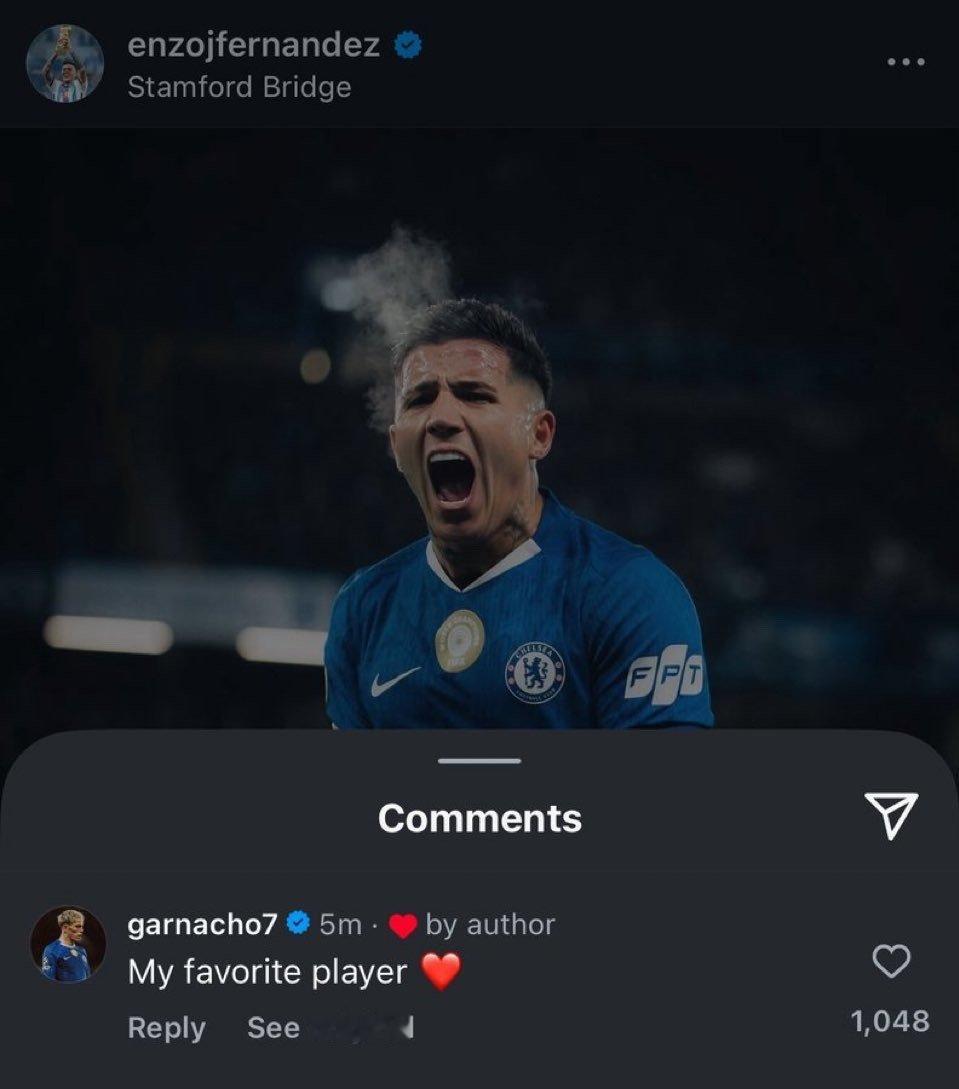Click the Comments header title
Viewport: 959px width, 1089px height.
[x=480, y=818]
